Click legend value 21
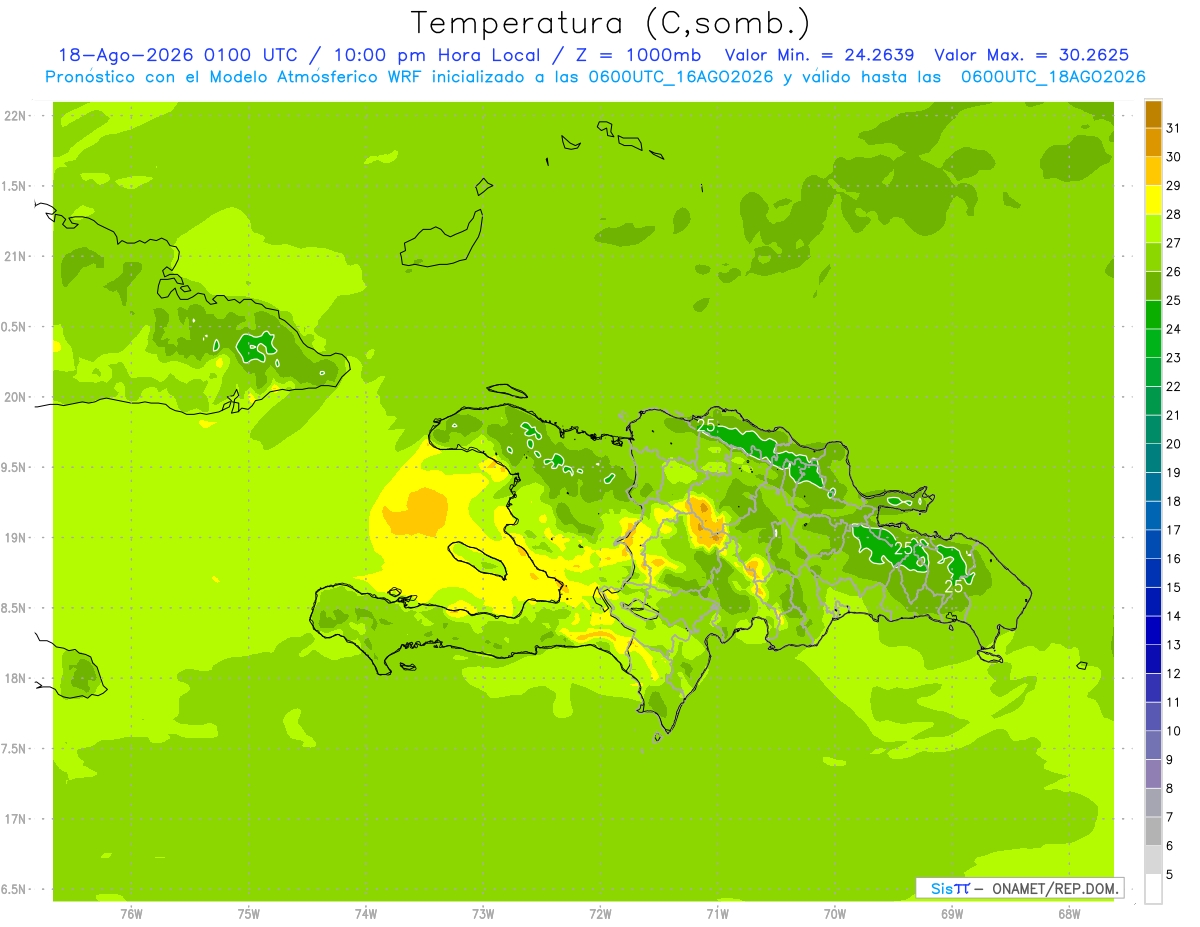The image size is (1200, 927). click(1174, 415)
